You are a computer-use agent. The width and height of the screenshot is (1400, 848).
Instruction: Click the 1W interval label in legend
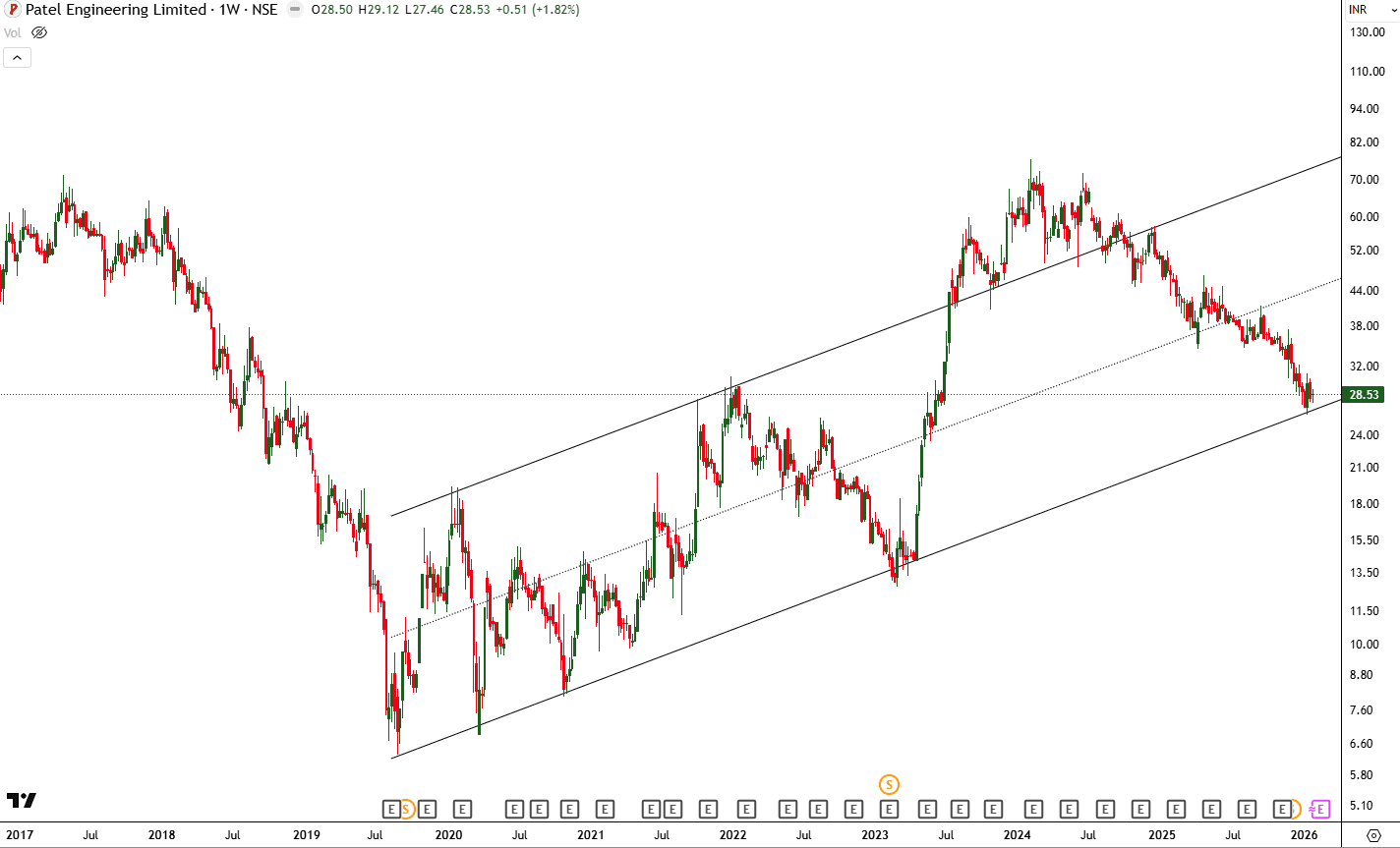[228, 10]
